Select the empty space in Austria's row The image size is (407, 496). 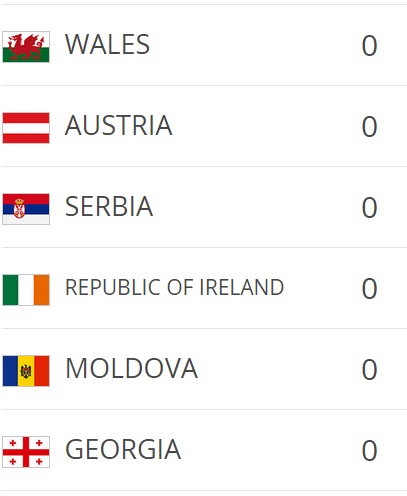point(267,126)
